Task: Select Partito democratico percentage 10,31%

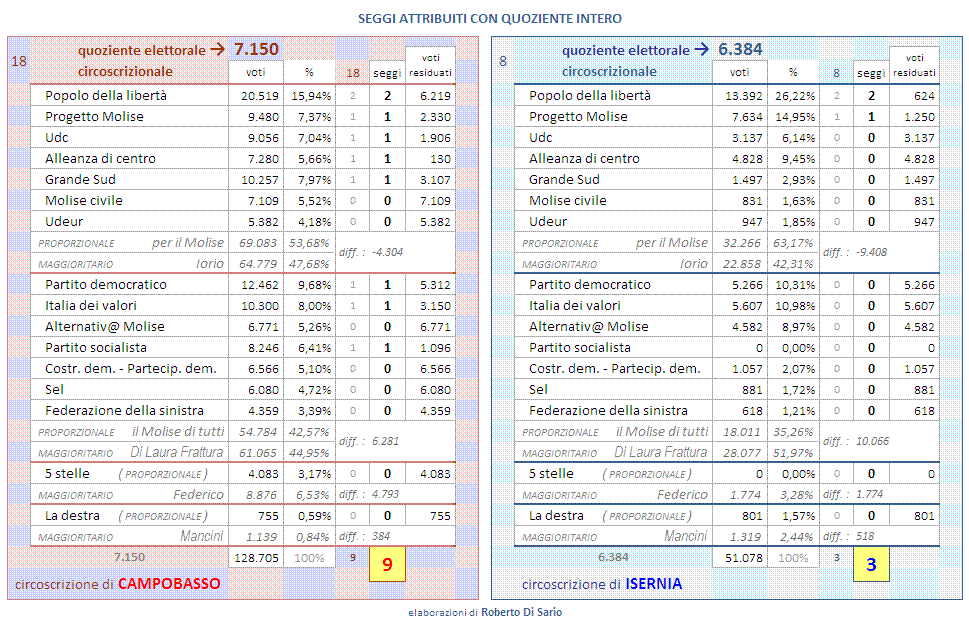Action: coord(793,285)
